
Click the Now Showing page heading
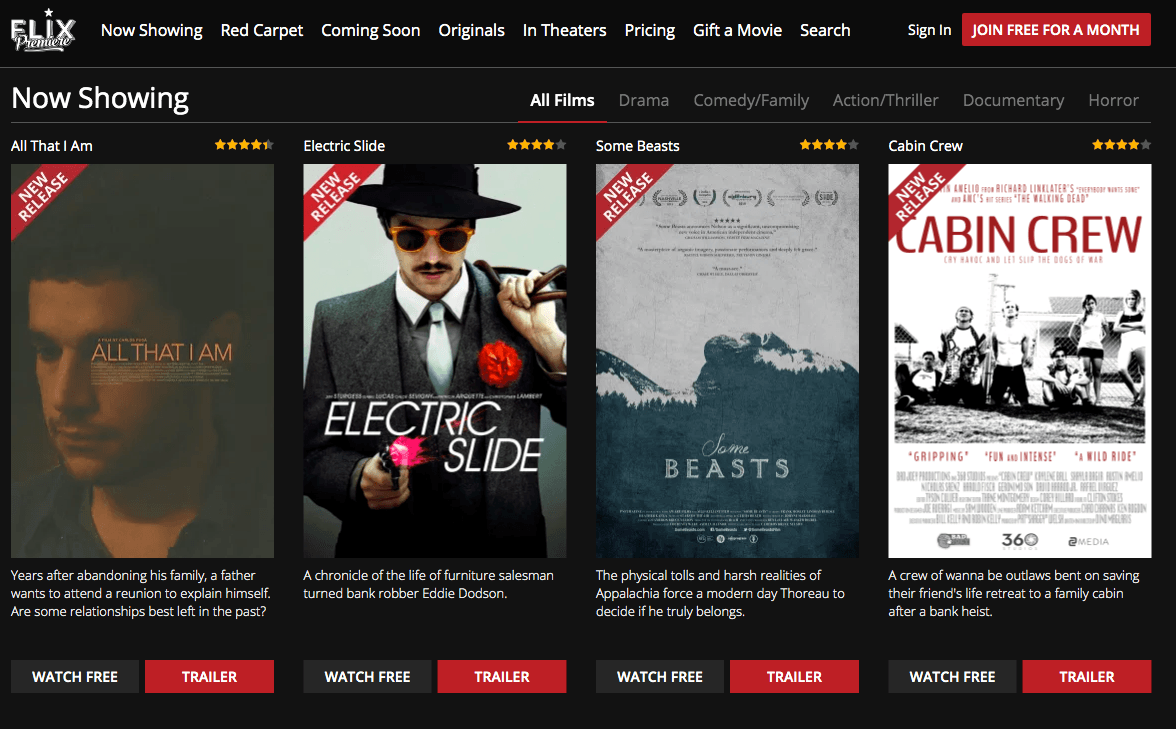(x=100, y=98)
